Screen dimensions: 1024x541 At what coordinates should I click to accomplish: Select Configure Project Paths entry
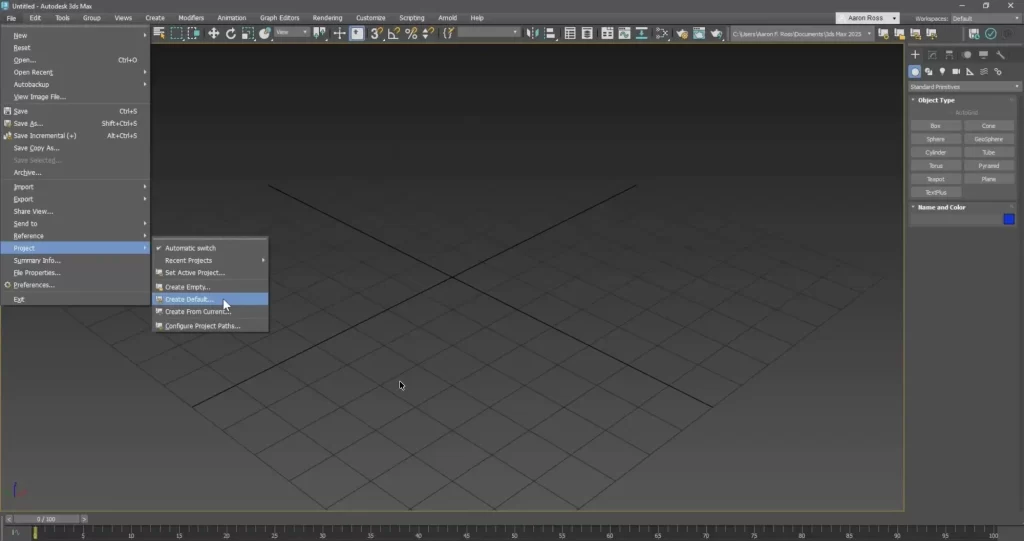[210, 326]
